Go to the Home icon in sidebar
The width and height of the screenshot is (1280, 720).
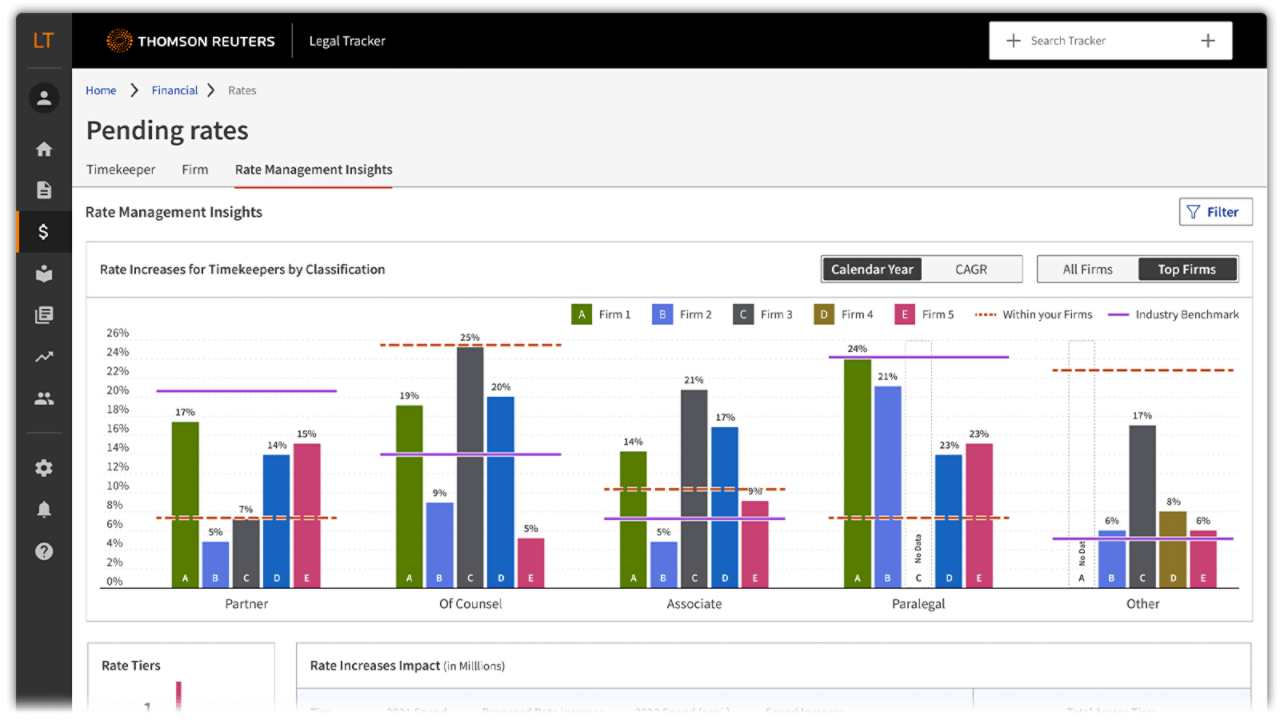coord(43,149)
